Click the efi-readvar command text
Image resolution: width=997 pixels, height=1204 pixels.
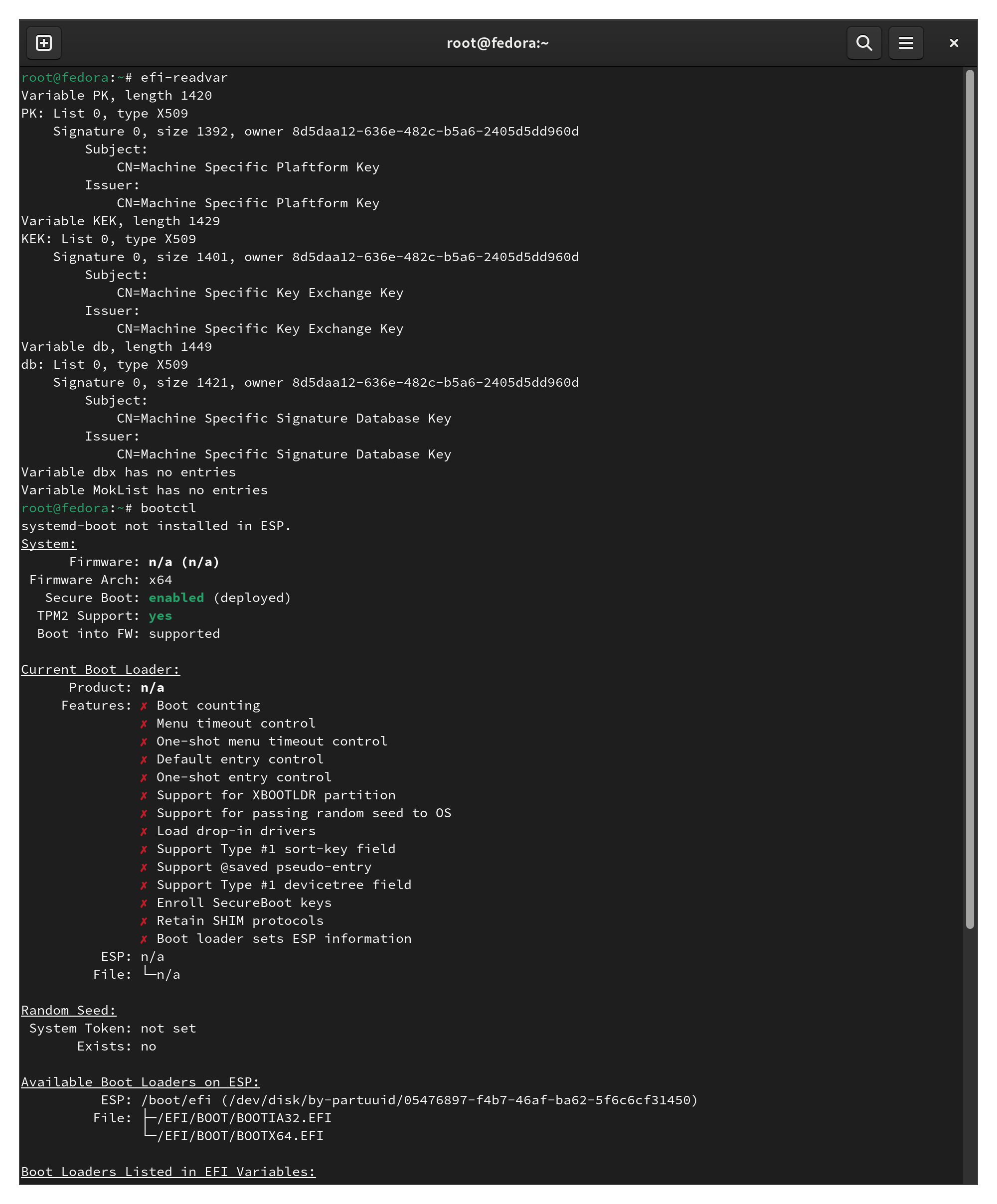(x=184, y=77)
